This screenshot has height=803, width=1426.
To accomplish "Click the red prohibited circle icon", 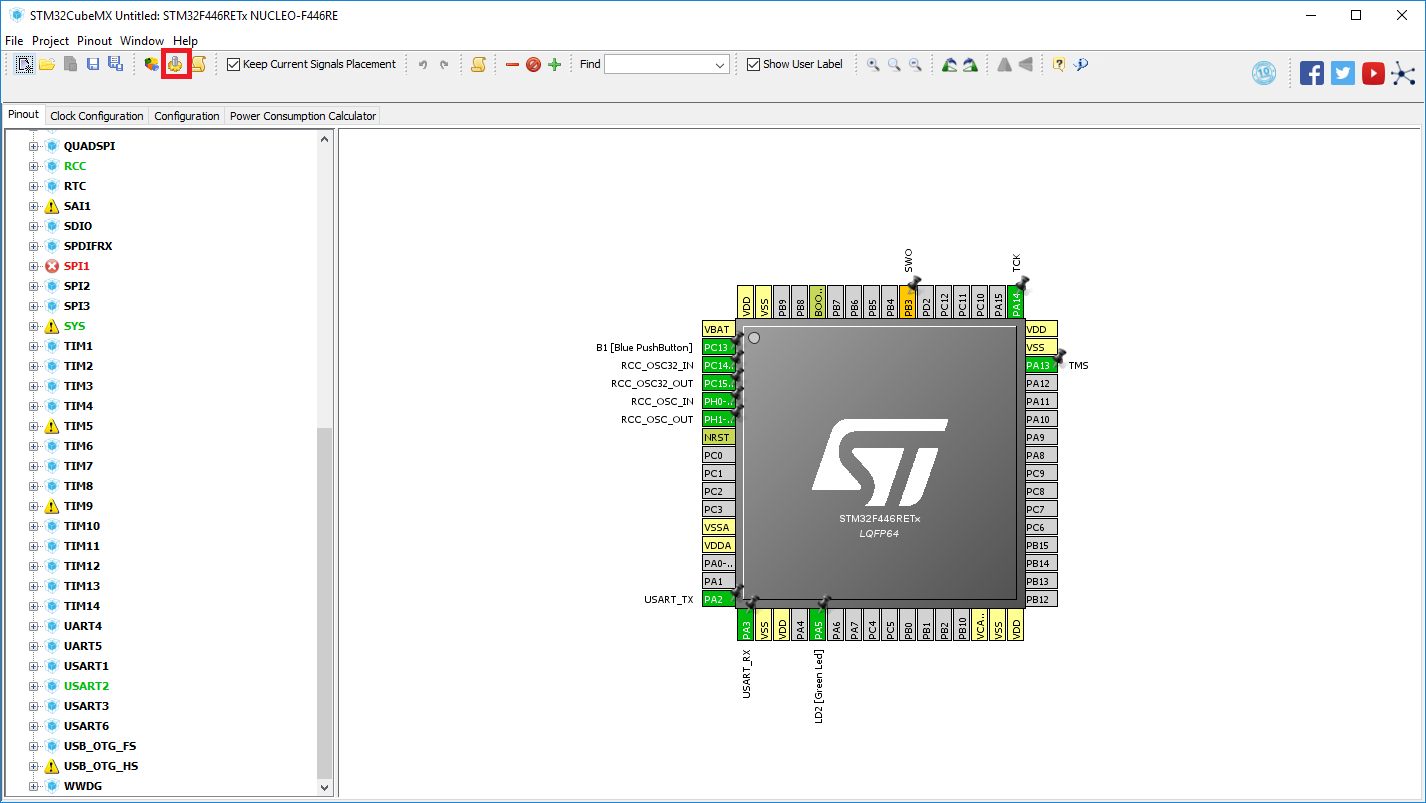I will [533, 64].
